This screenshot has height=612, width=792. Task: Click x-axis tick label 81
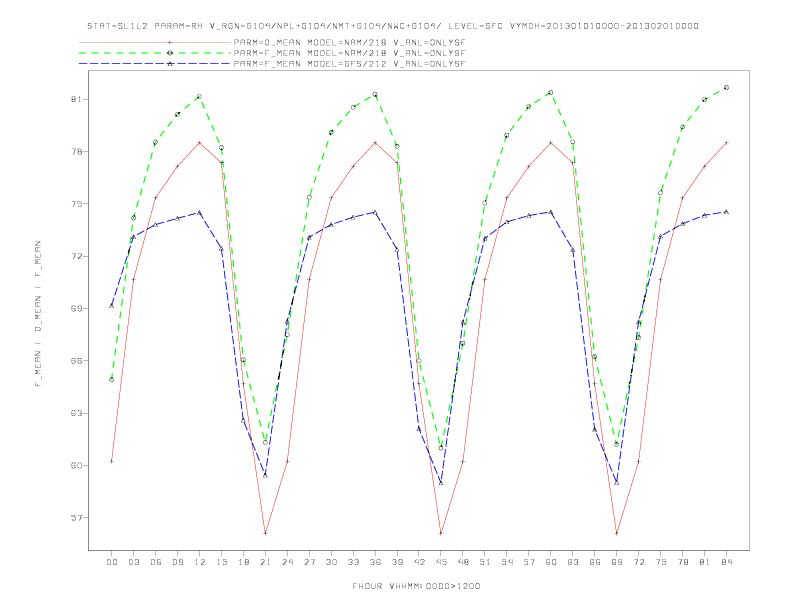click(x=705, y=562)
